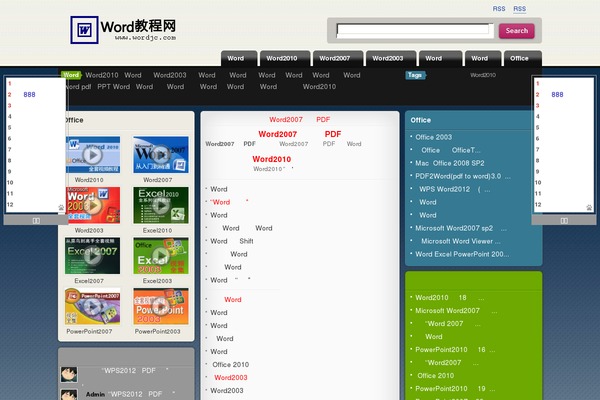Switch to the Word2007 navigation tab
600x400 pixels.
[x=338, y=58]
